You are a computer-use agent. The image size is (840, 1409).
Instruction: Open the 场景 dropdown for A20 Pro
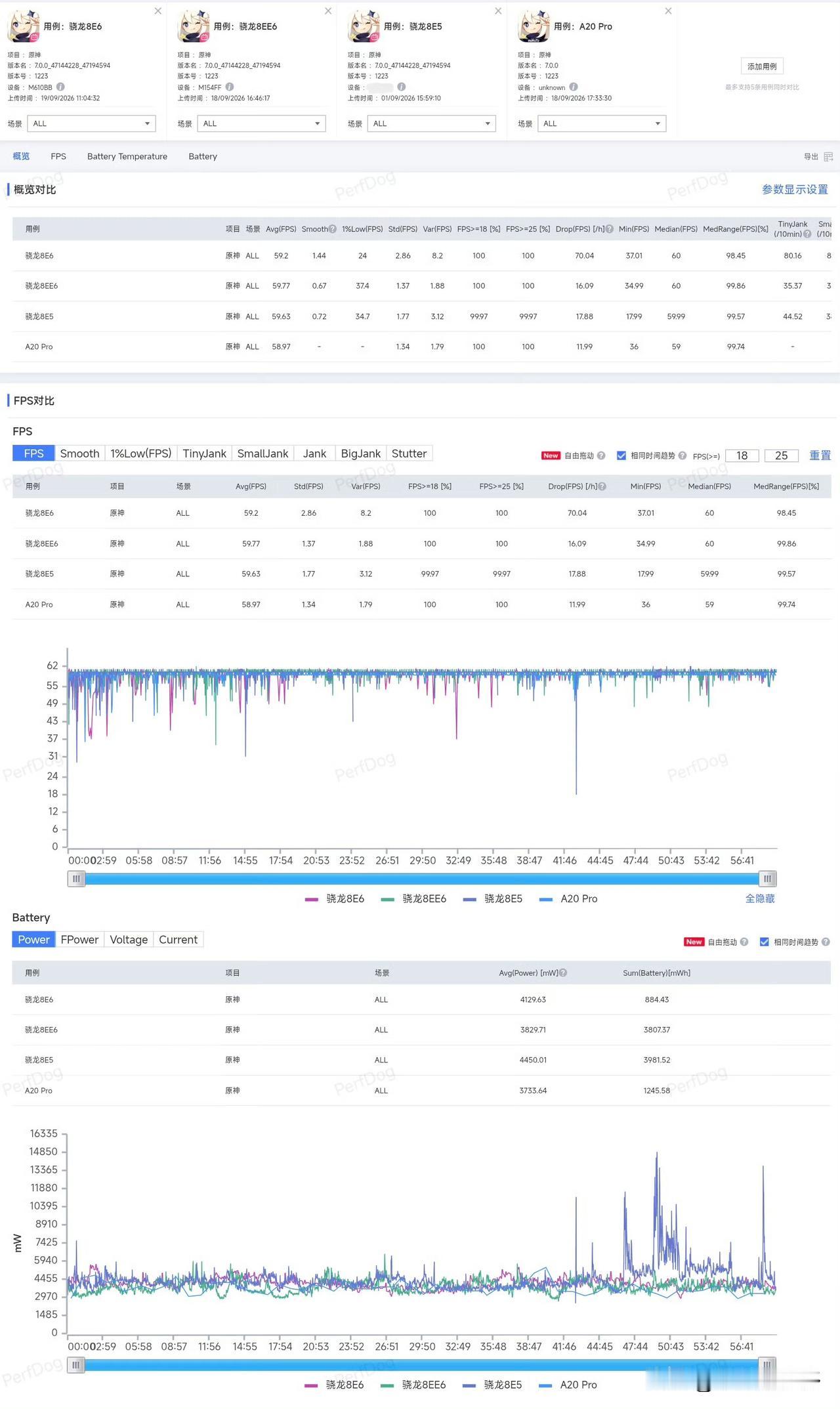tap(602, 123)
